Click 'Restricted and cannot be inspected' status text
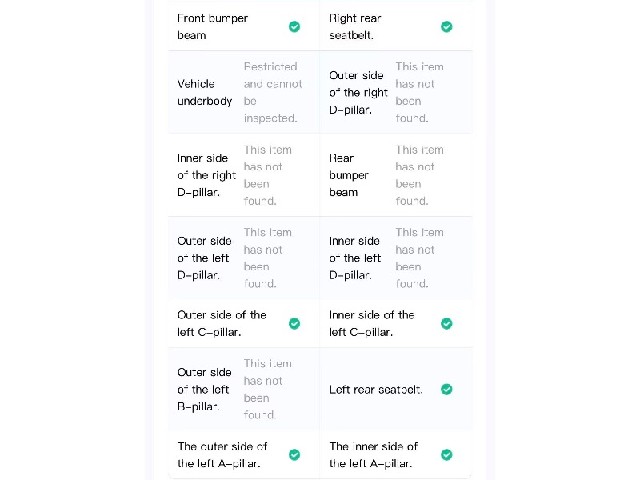The height and width of the screenshot is (480, 640). [273, 92]
